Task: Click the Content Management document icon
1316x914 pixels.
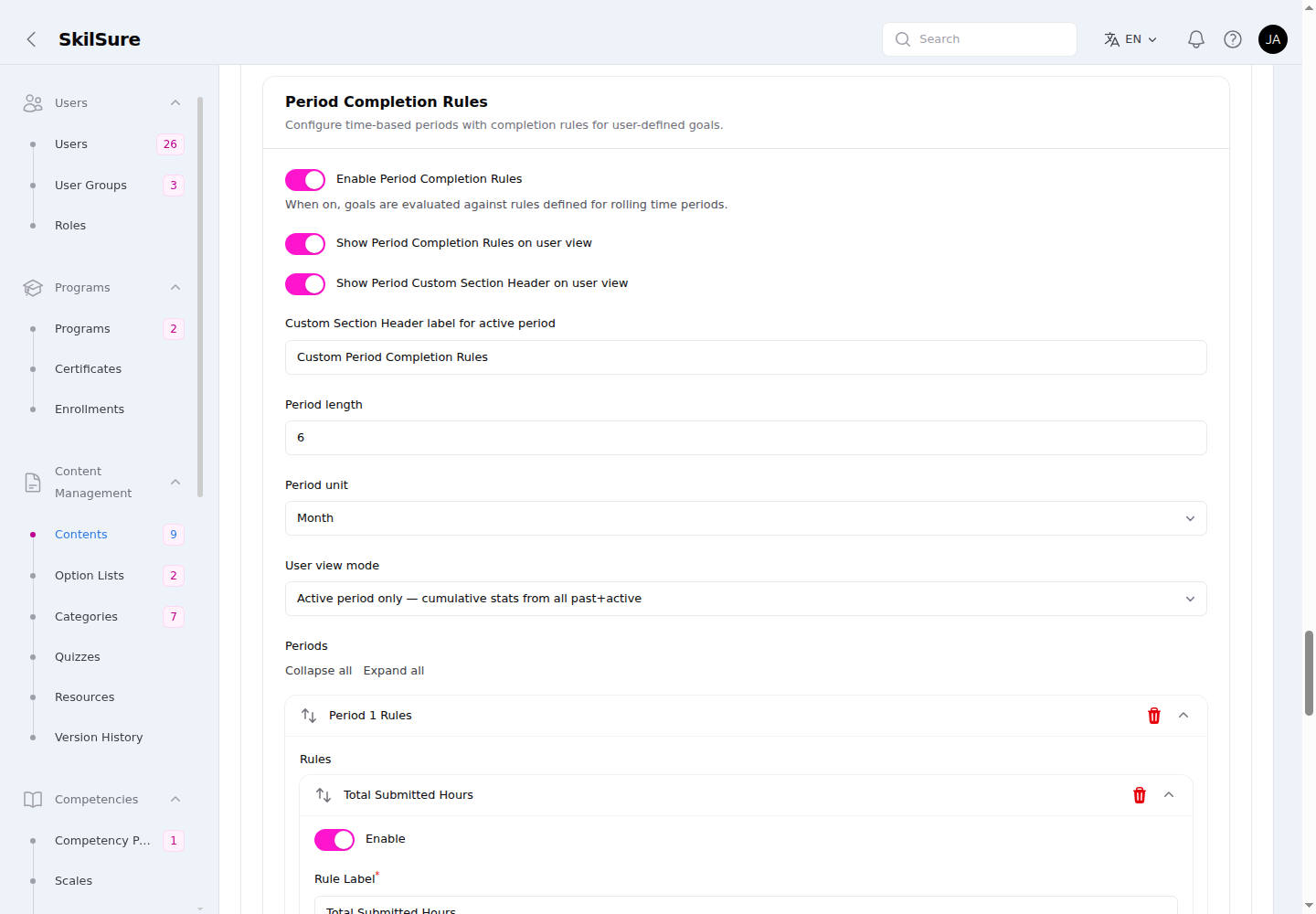Action: (x=33, y=483)
